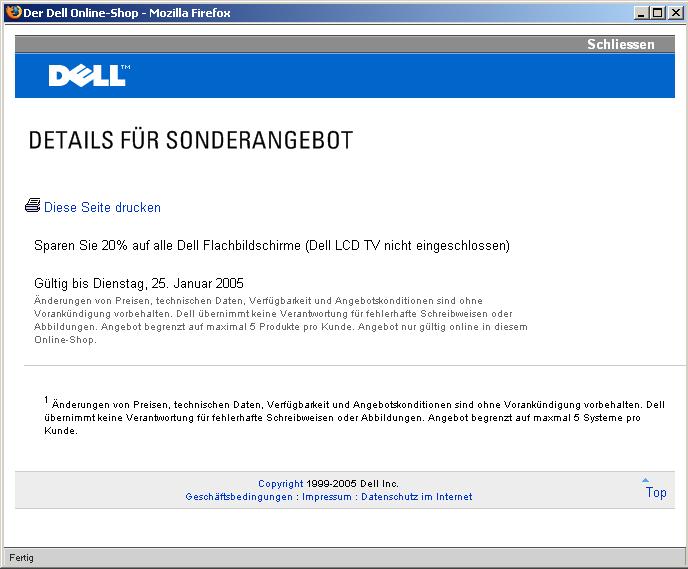Jump to page top via Top link
Screen dimensions: 688x569
coord(655,492)
